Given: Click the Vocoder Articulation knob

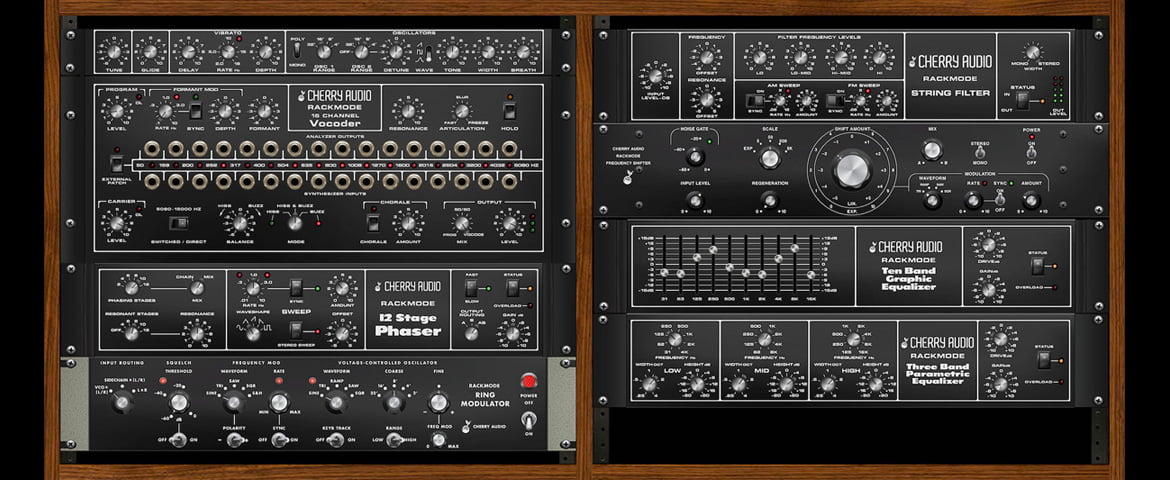Looking at the screenshot, I should click(463, 112).
